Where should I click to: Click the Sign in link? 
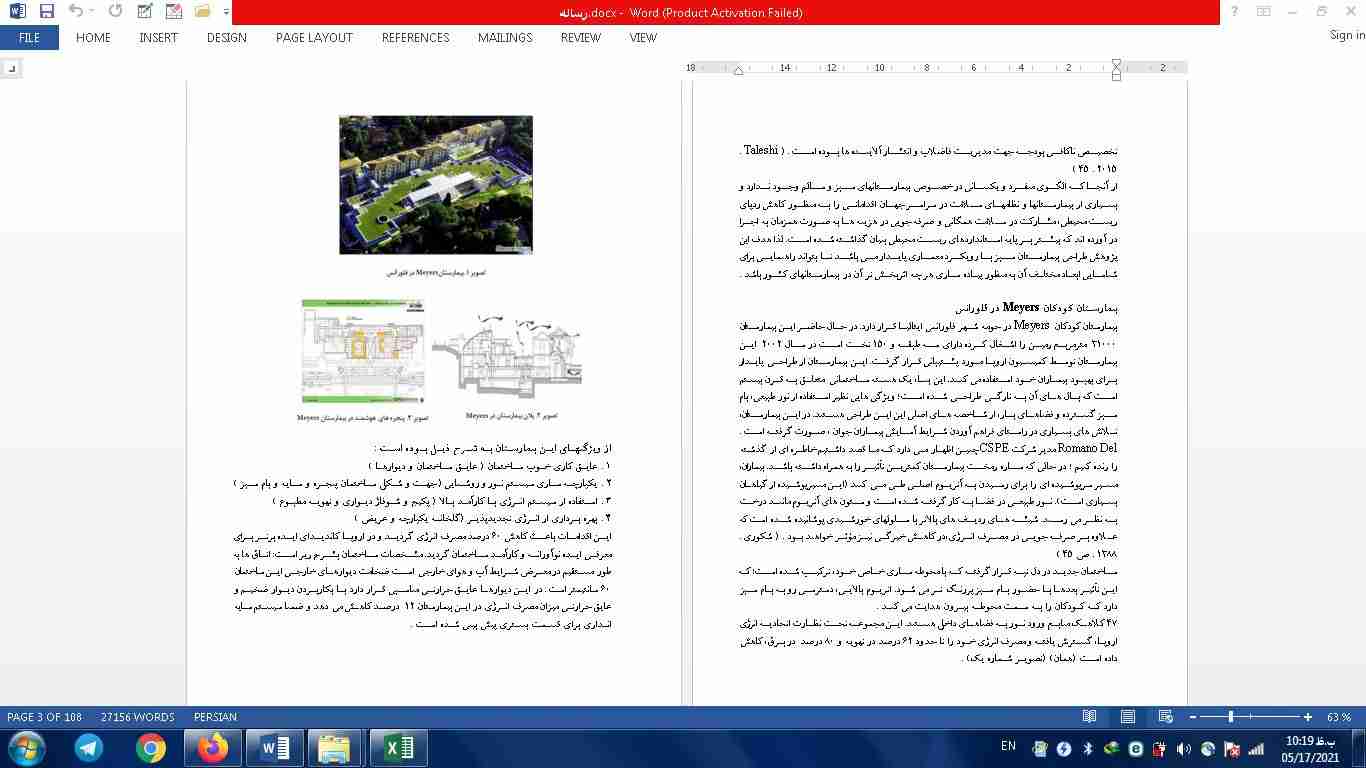[1346, 35]
